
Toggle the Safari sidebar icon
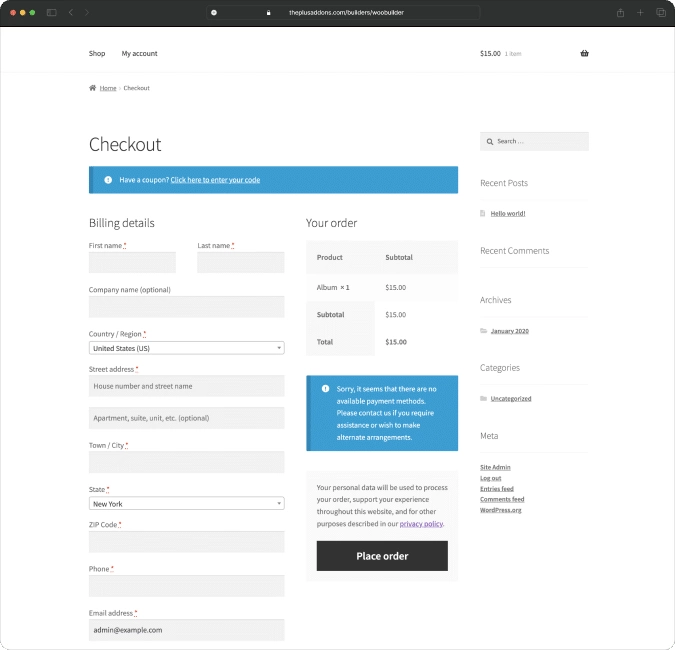tap(52, 12)
